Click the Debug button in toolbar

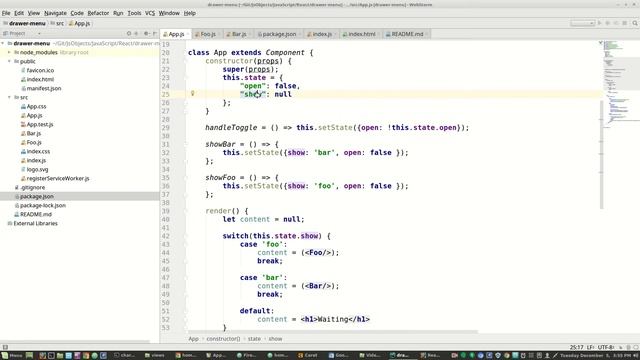[x=608, y=23]
